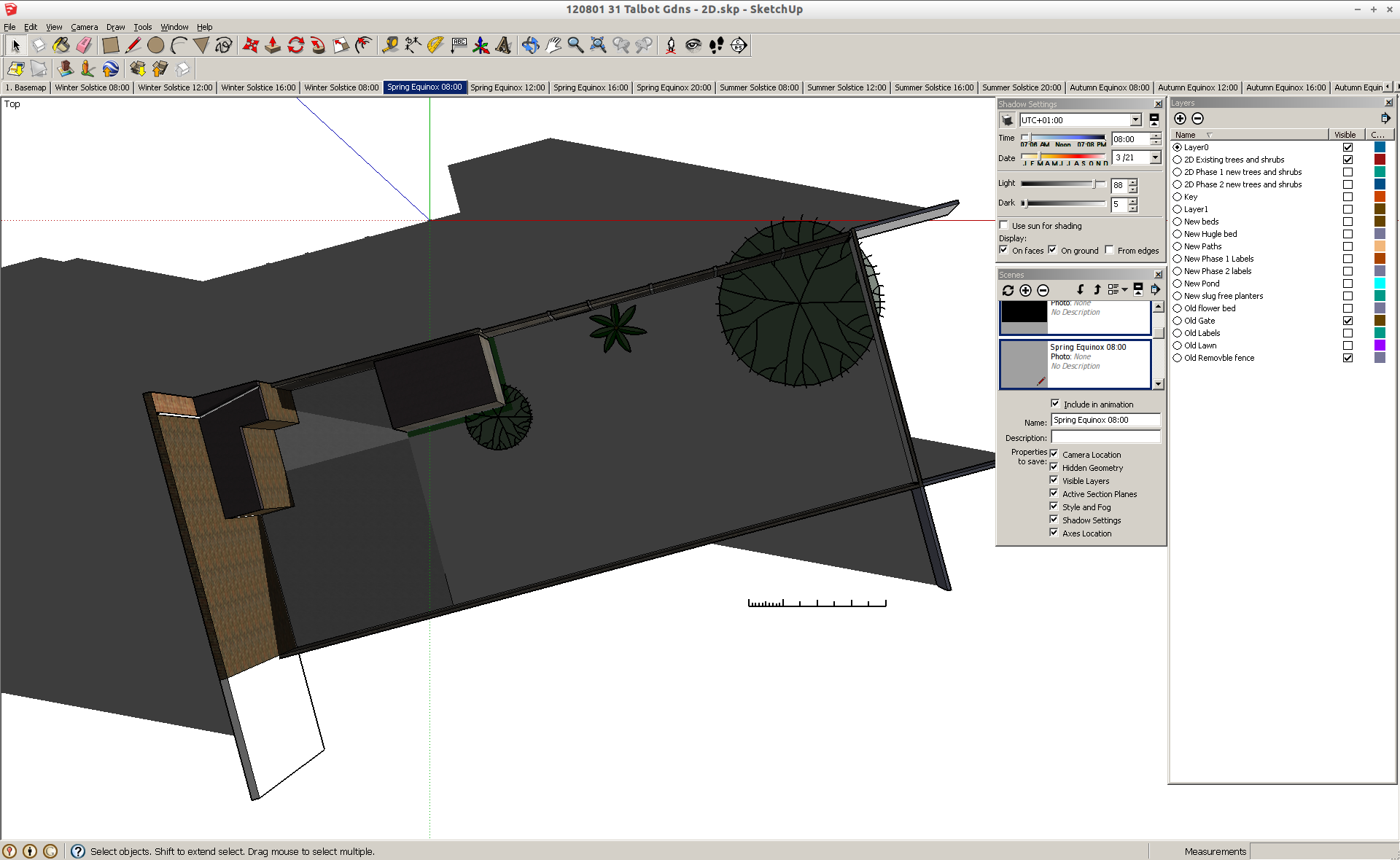Screen dimensions: 1400x860
Task: Activate the Tape Measure tool
Action: tap(390, 45)
